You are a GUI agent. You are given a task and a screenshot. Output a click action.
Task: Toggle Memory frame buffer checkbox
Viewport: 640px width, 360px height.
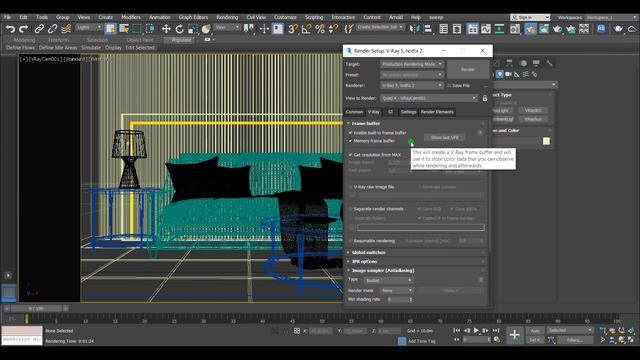click(350, 141)
